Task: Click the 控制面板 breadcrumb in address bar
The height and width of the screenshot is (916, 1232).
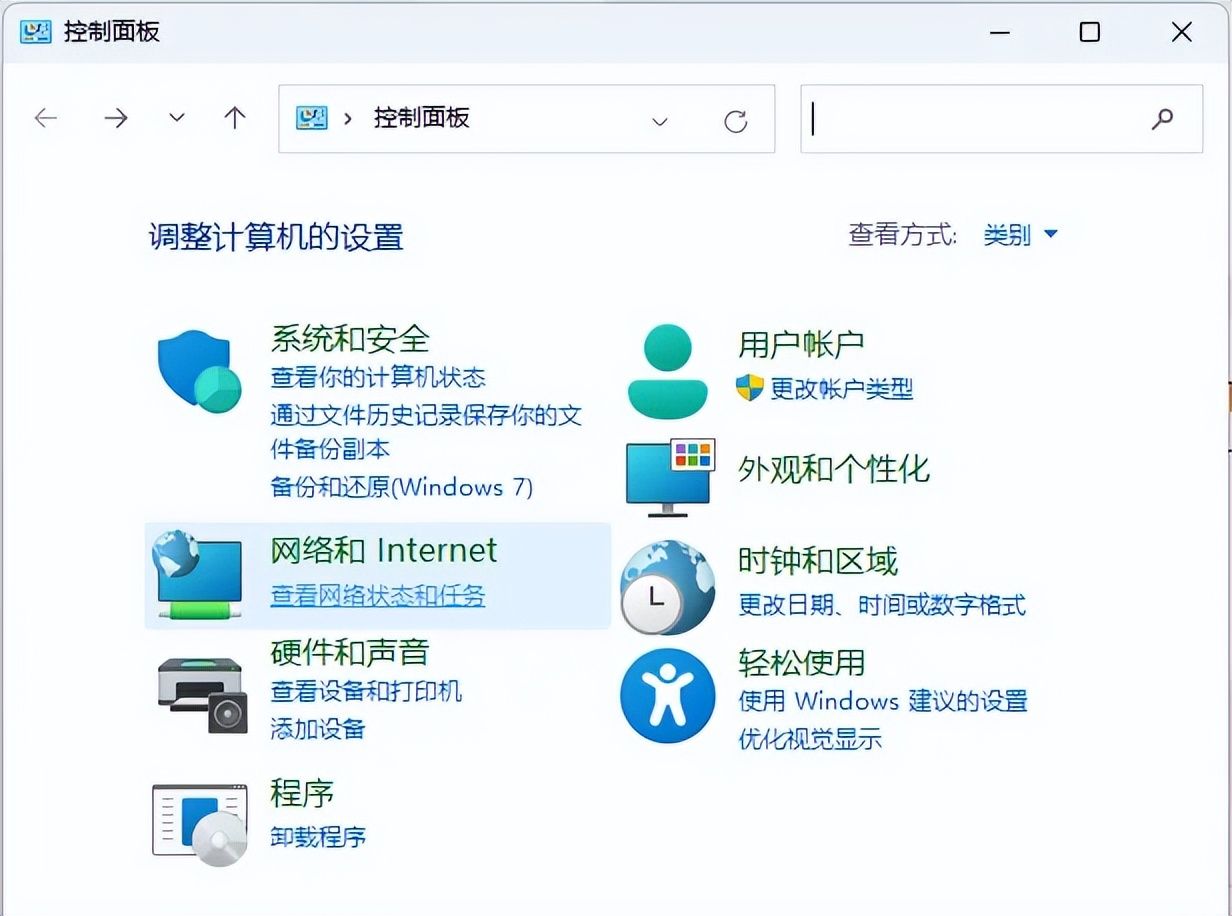Action: pyautogui.click(x=421, y=118)
